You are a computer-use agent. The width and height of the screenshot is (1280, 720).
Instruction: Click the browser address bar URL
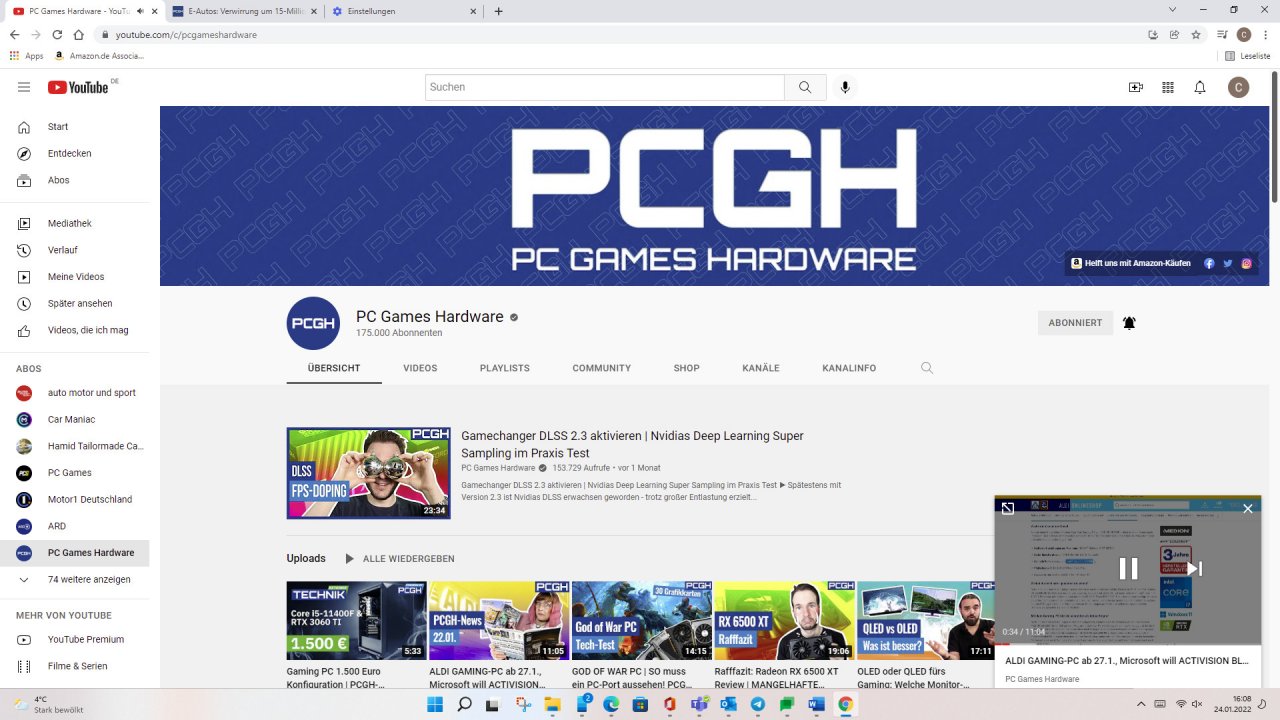[186, 35]
